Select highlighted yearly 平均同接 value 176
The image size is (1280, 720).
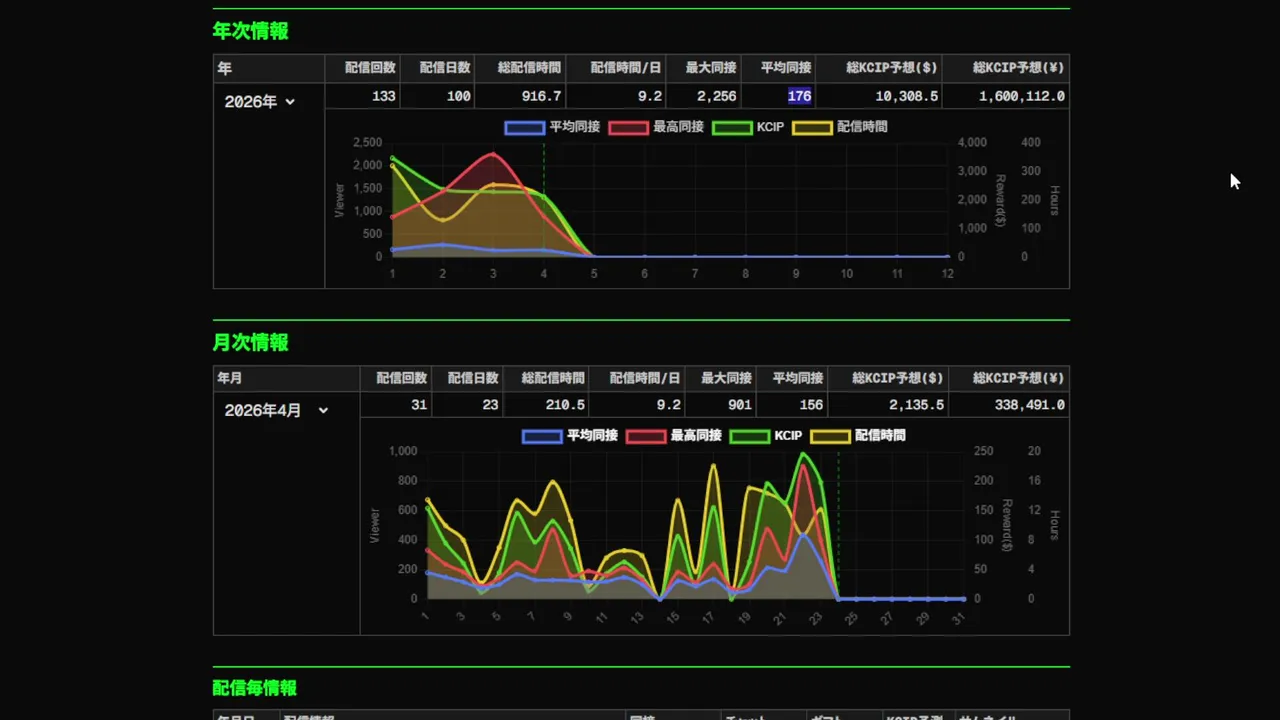click(x=799, y=96)
